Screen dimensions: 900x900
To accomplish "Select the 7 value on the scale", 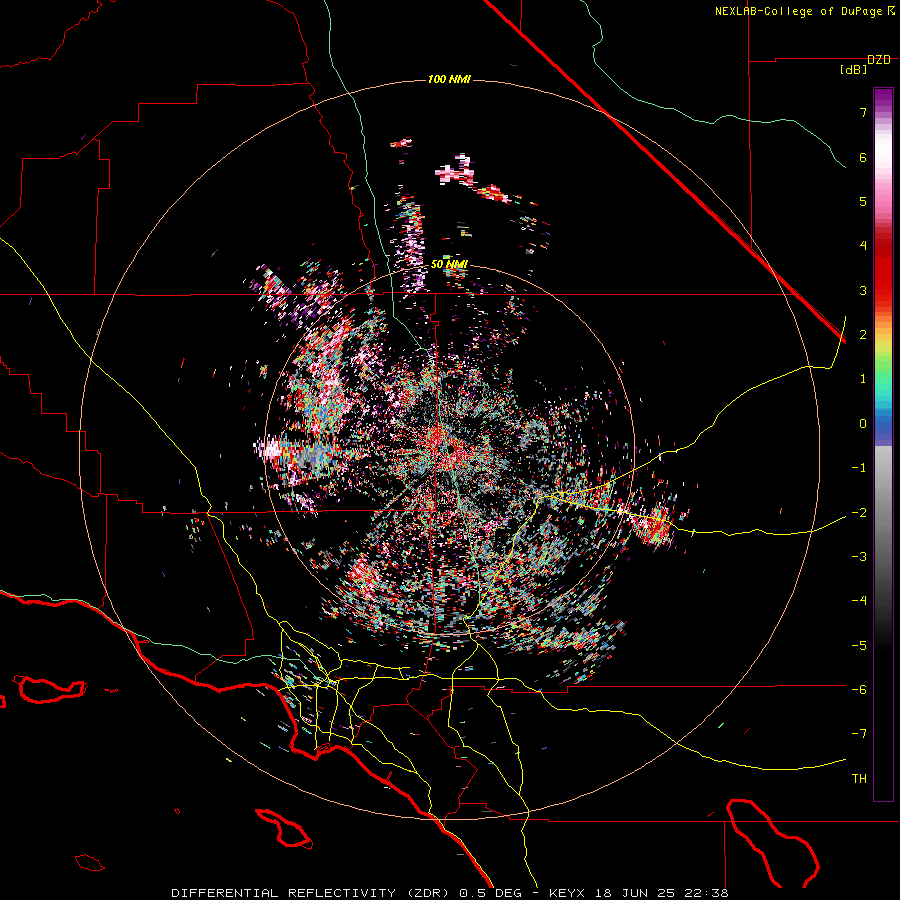I will click(x=863, y=112).
